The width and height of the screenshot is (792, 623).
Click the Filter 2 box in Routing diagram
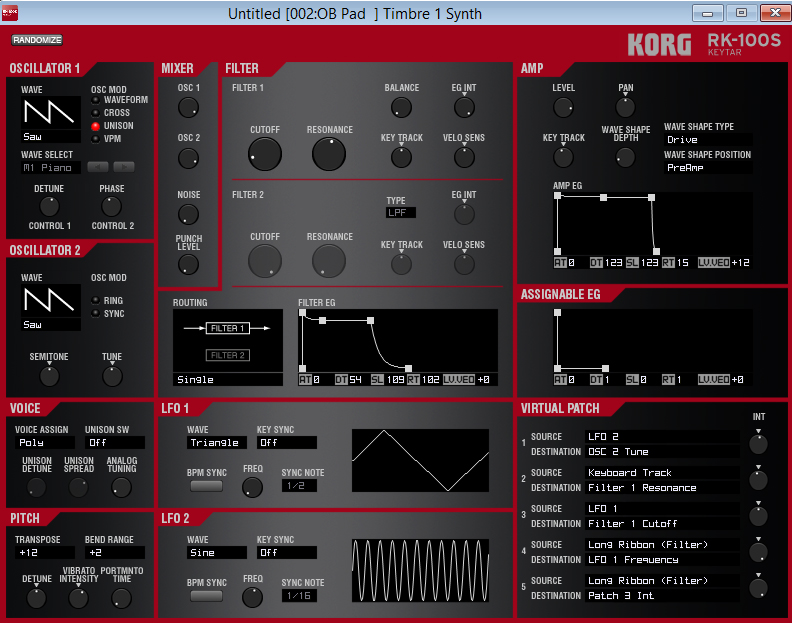227,355
